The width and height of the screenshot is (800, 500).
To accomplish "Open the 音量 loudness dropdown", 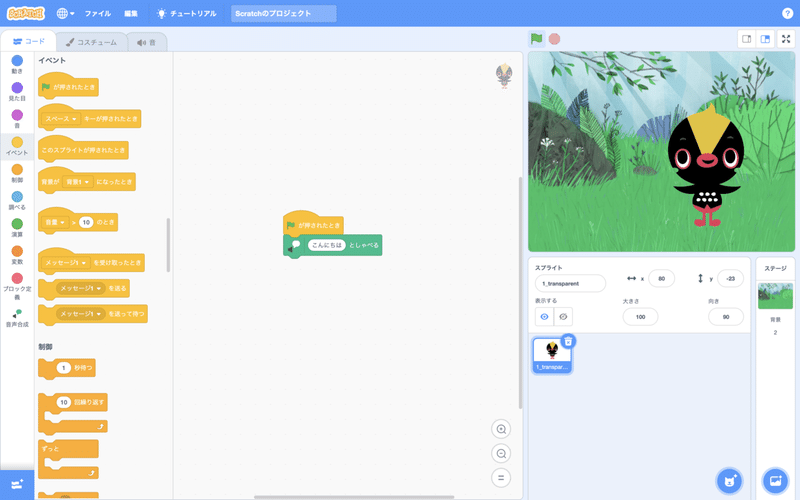I will point(55,222).
